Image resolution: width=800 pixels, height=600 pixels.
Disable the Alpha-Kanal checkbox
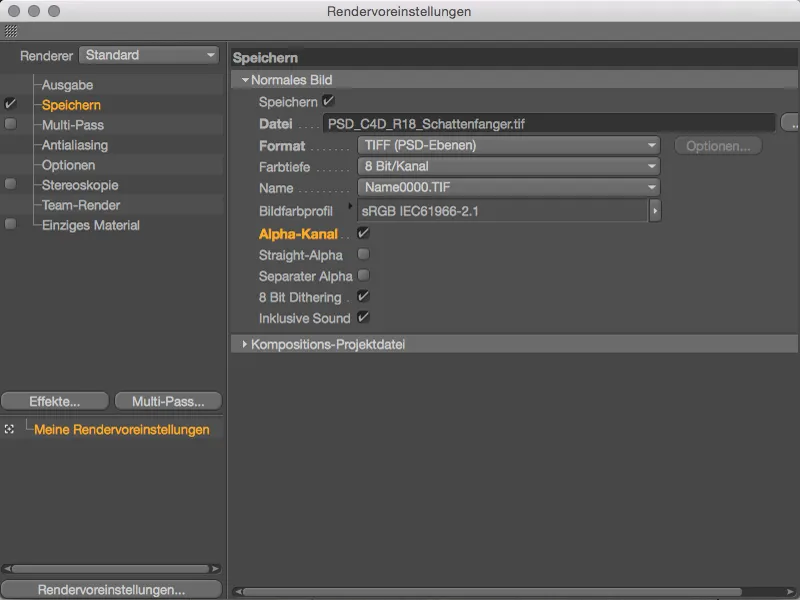pyautogui.click(x=363, y=233)
